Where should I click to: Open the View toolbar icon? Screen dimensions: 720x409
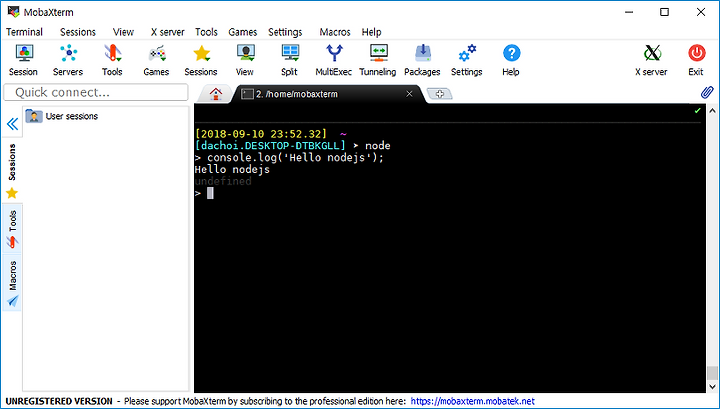pyautogui.click(x=245, y=60)
